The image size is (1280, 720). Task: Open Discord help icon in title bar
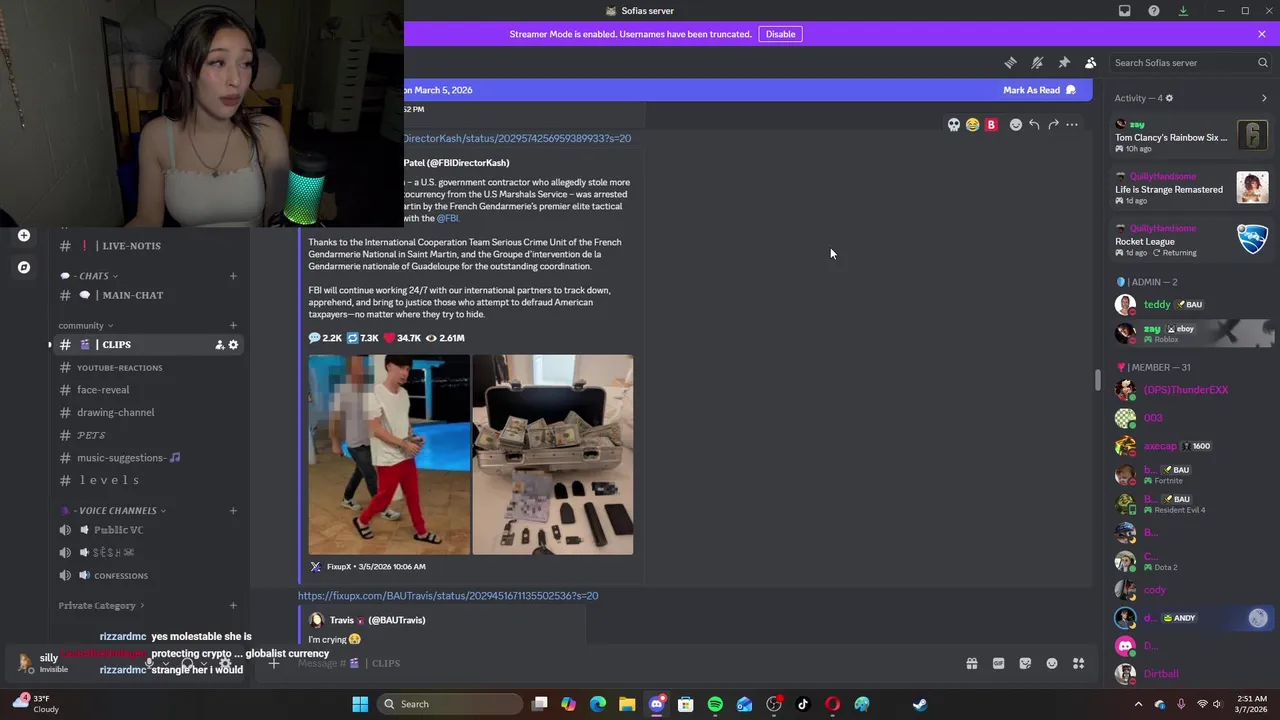point(1154,11)
